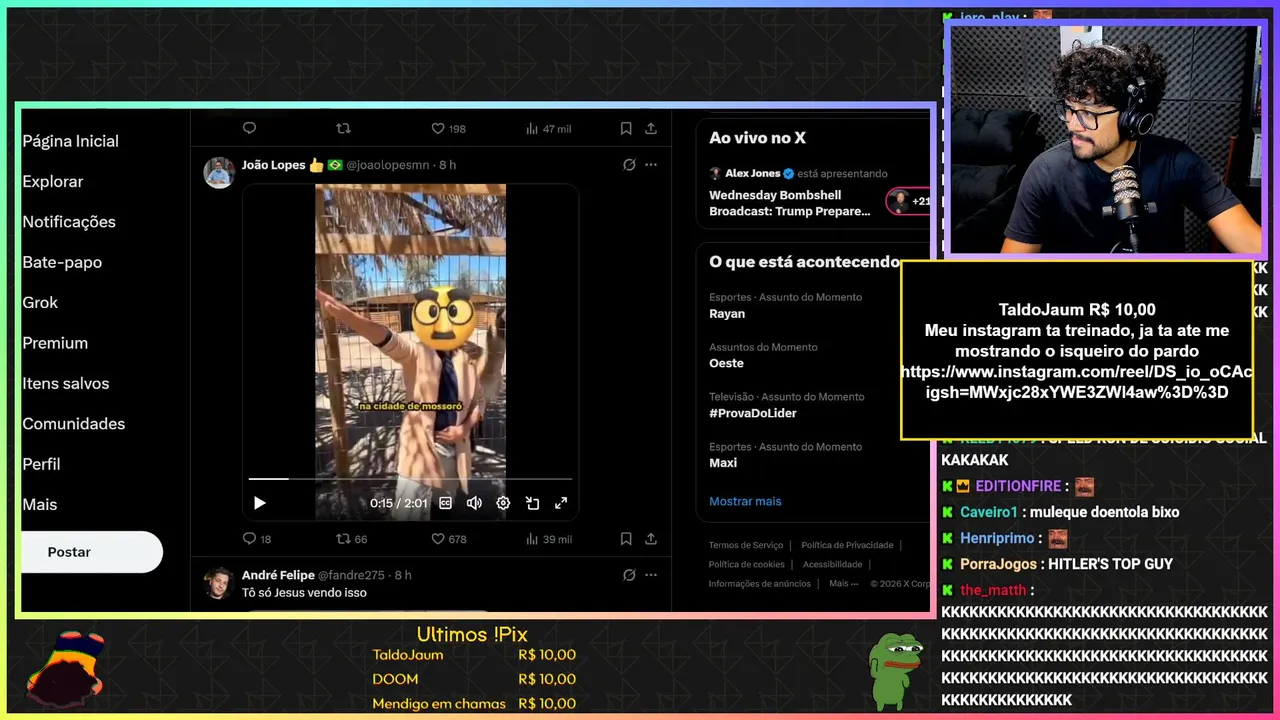Open view stats showing 39 mil
Screen dimensions: 1280x720
[x=548, y=539]
